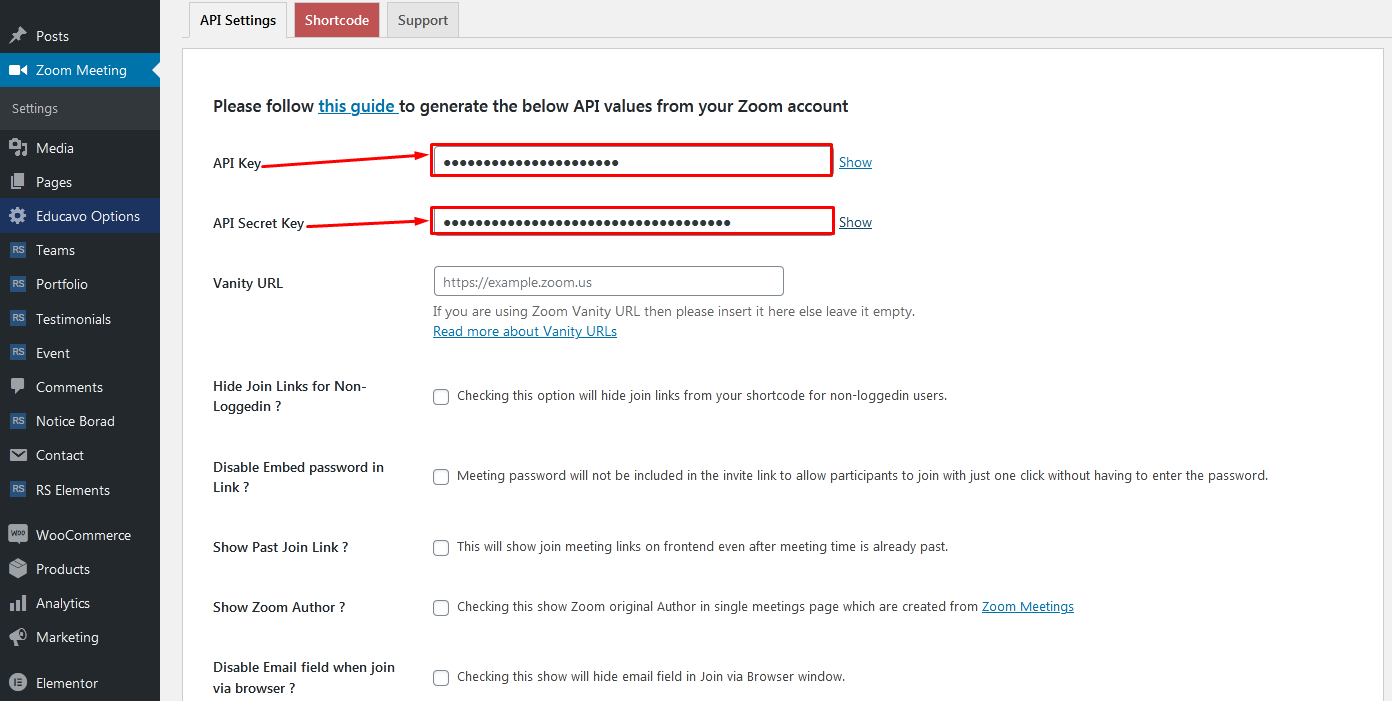Navigate to Portfolio in the sidebar
This screenshot has height=701, width=1392.
[x=80, y=284]
